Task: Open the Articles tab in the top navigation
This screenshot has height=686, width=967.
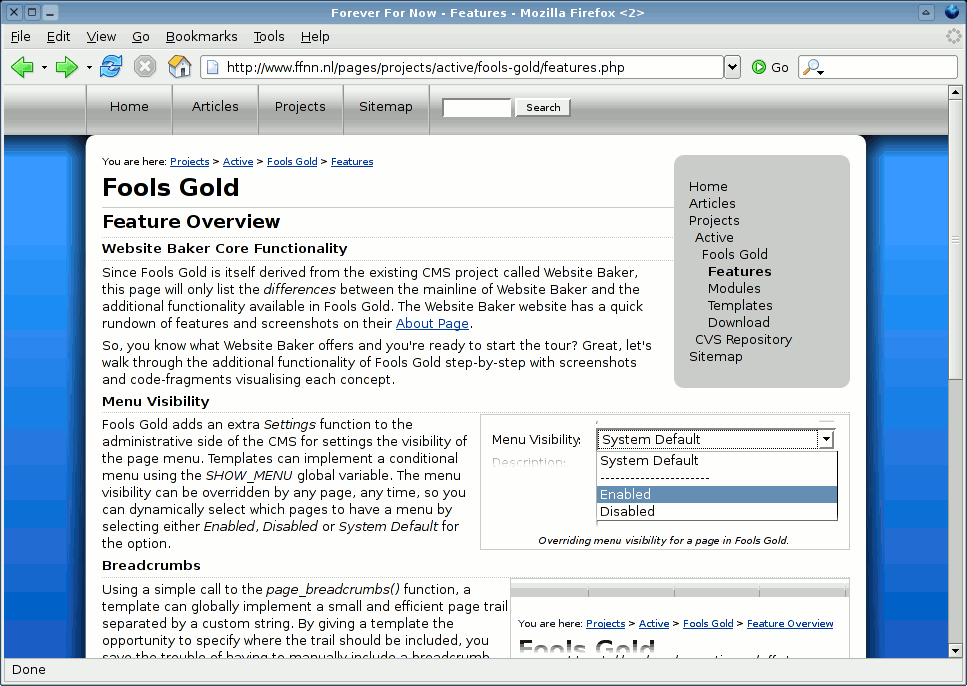Action: pos(215,107)
